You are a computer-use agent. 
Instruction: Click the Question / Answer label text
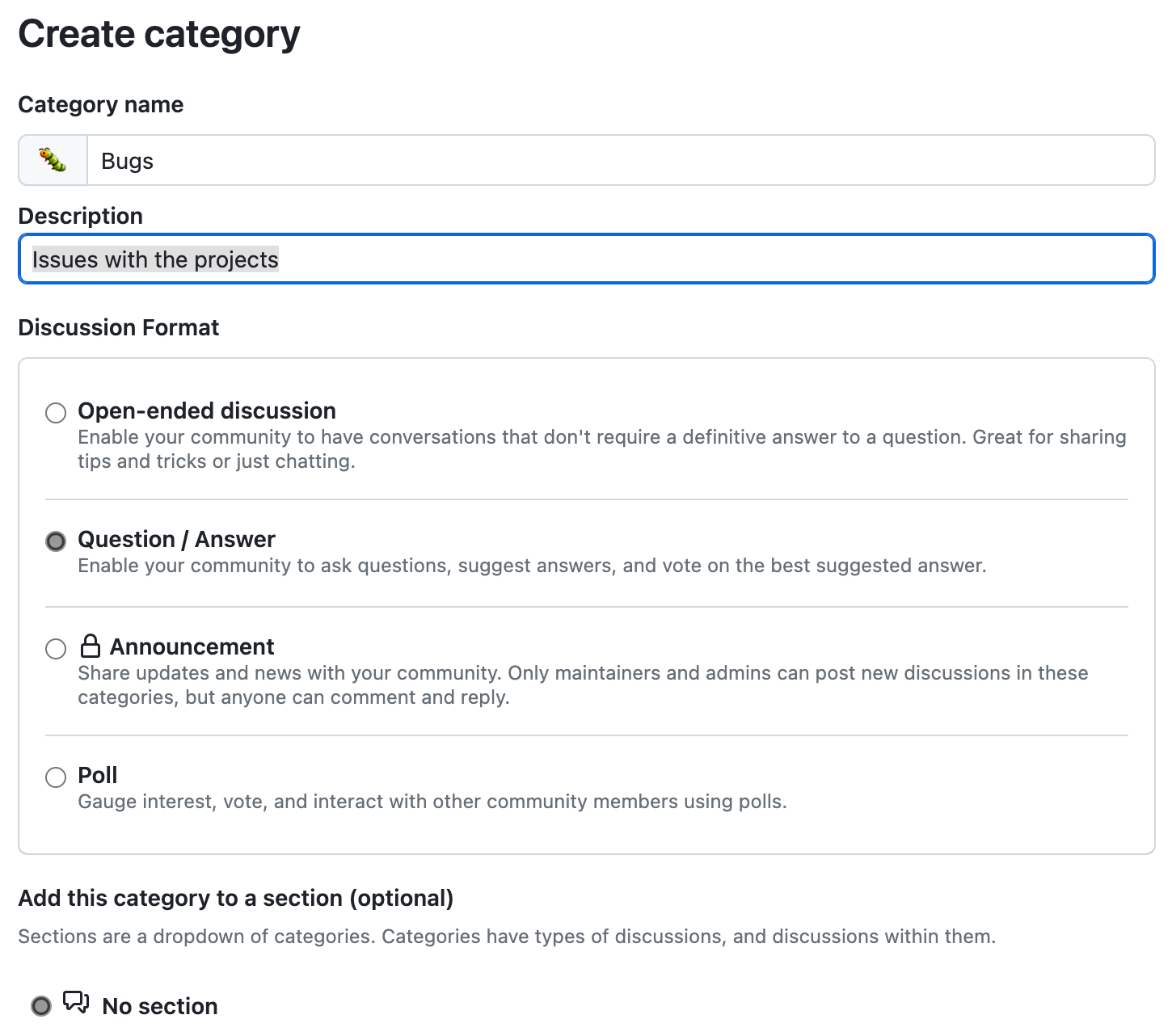pos(176,539)
